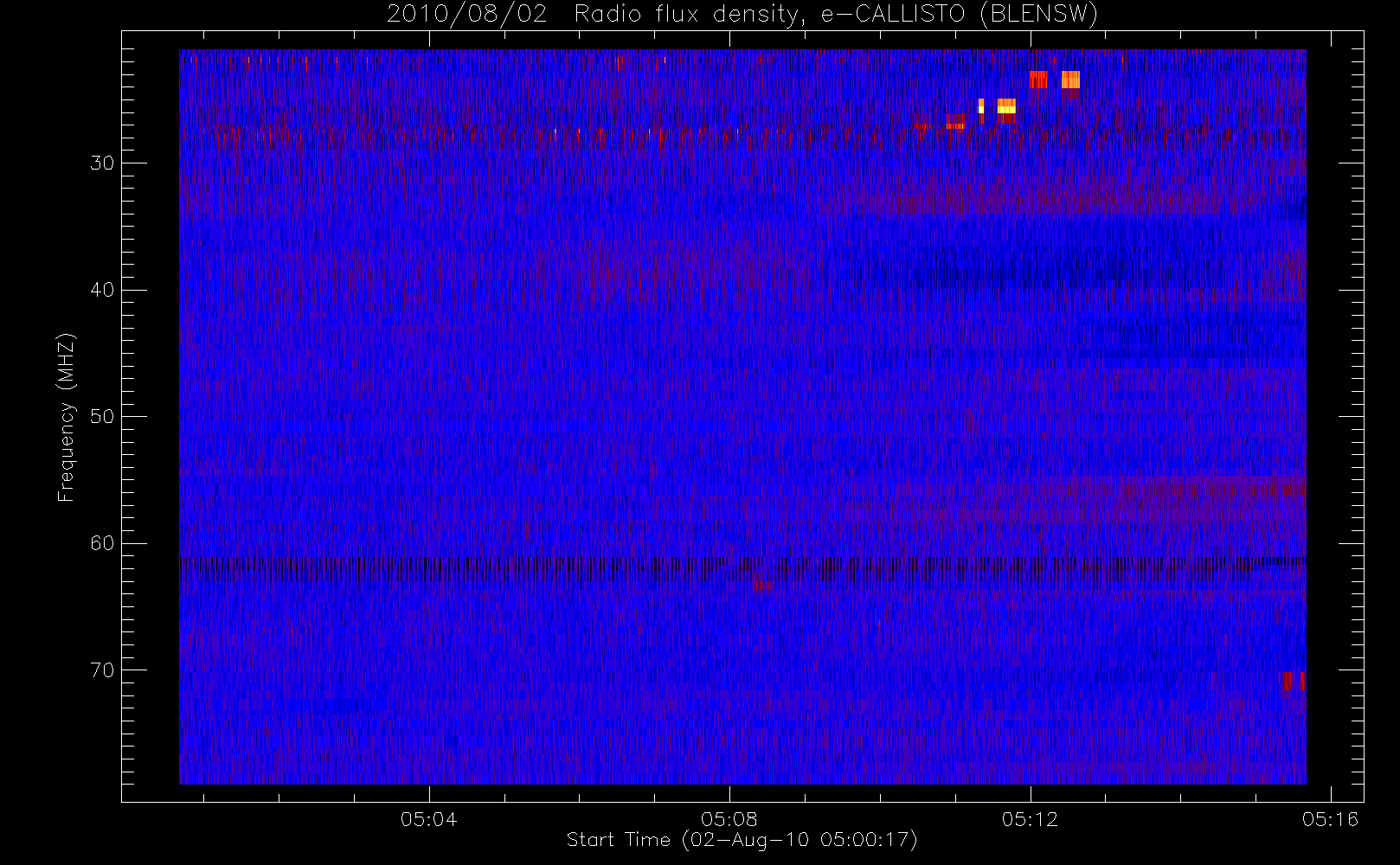Click the 70 frequency tick label
The height and width of the screenshot is (865, 1400).
(x=102, y=670)
